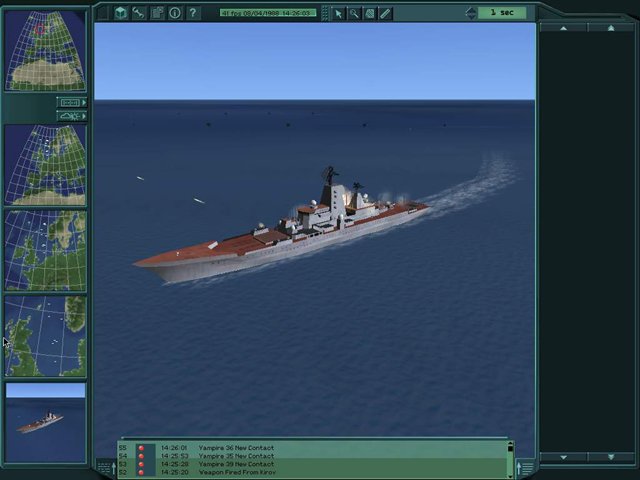Screen dimensions: 640x480
Task: Adjust time compression stepper arrows
Action: 471,13
